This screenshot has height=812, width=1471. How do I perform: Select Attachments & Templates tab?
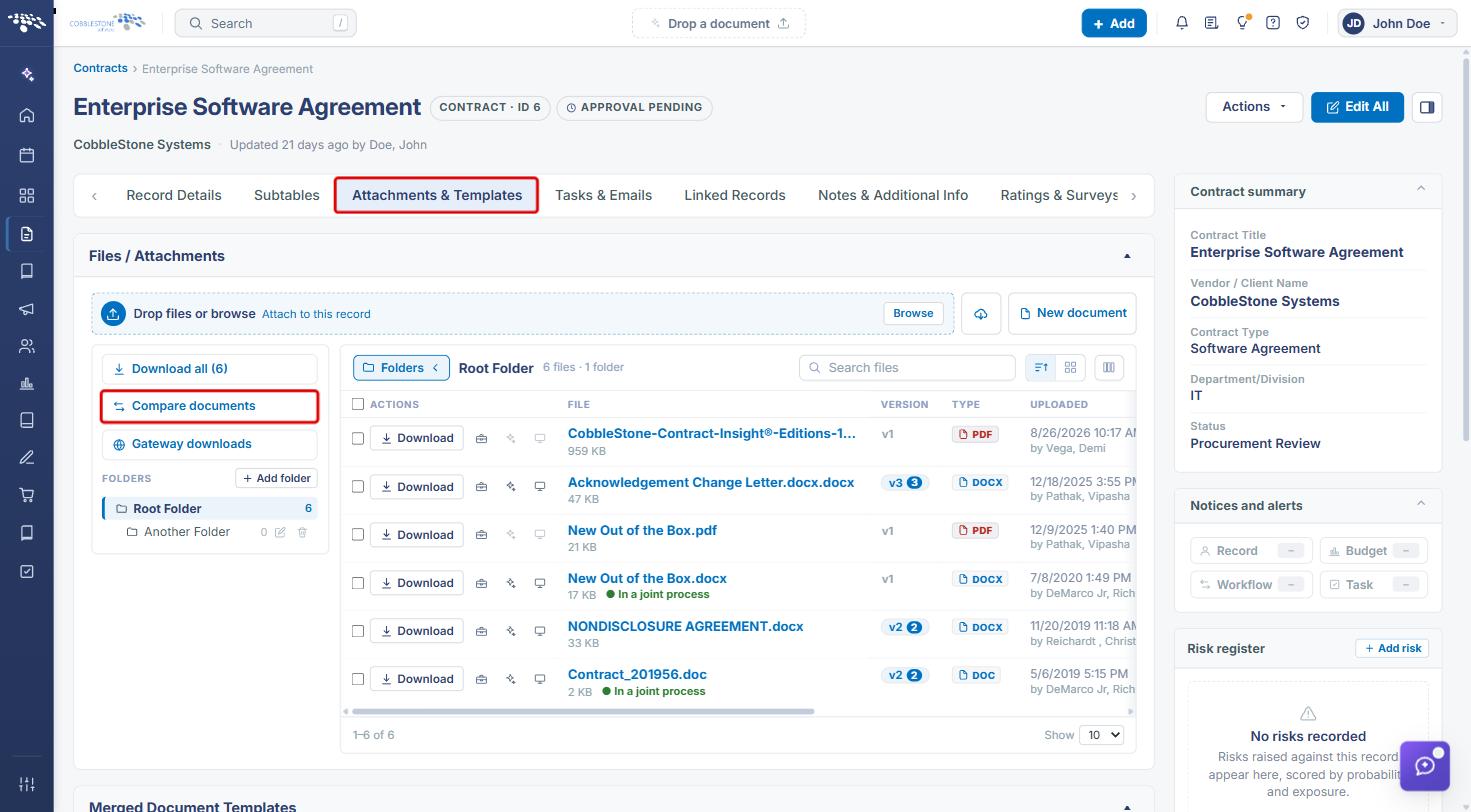pyautogui.click(x=437, y=195)
